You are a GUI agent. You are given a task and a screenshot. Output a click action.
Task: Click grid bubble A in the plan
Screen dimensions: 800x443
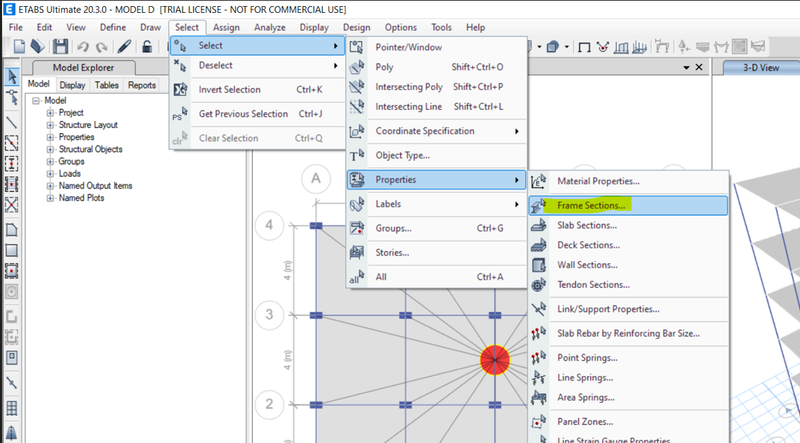coord(316,179)
